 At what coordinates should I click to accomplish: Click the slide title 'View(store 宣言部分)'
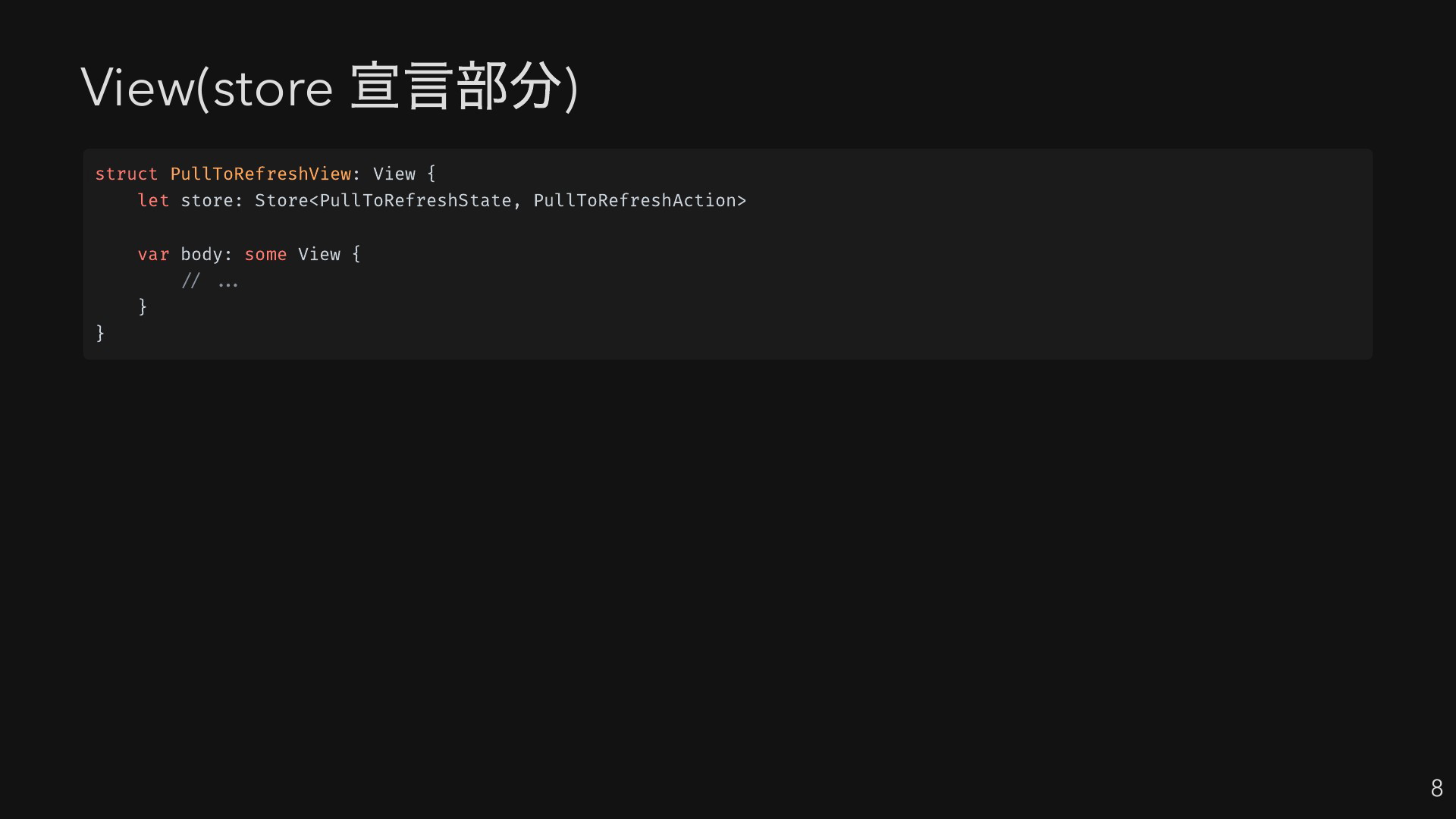pos(330,87)
